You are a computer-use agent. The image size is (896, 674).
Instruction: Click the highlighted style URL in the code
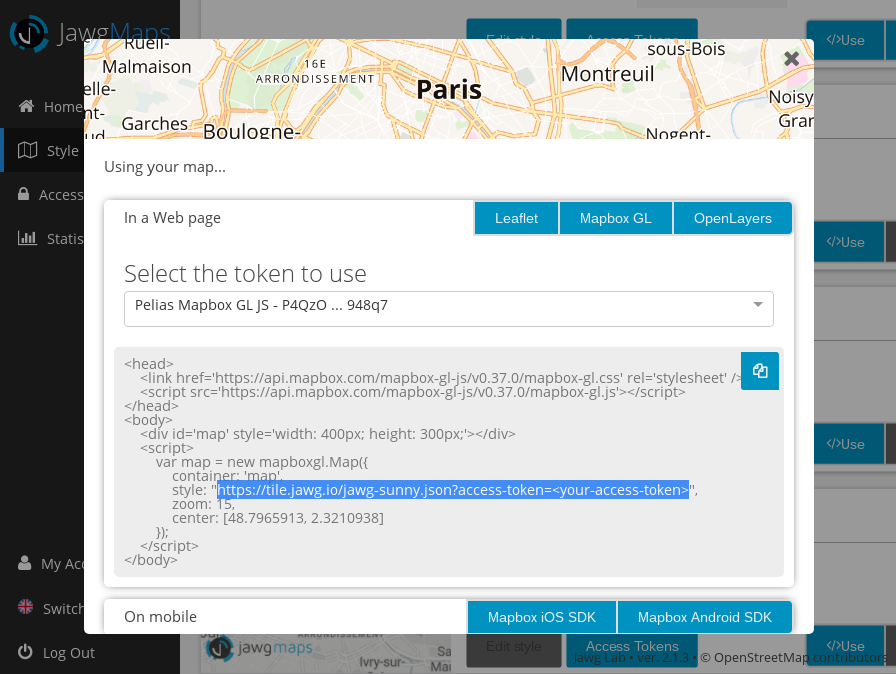[451, 489]
